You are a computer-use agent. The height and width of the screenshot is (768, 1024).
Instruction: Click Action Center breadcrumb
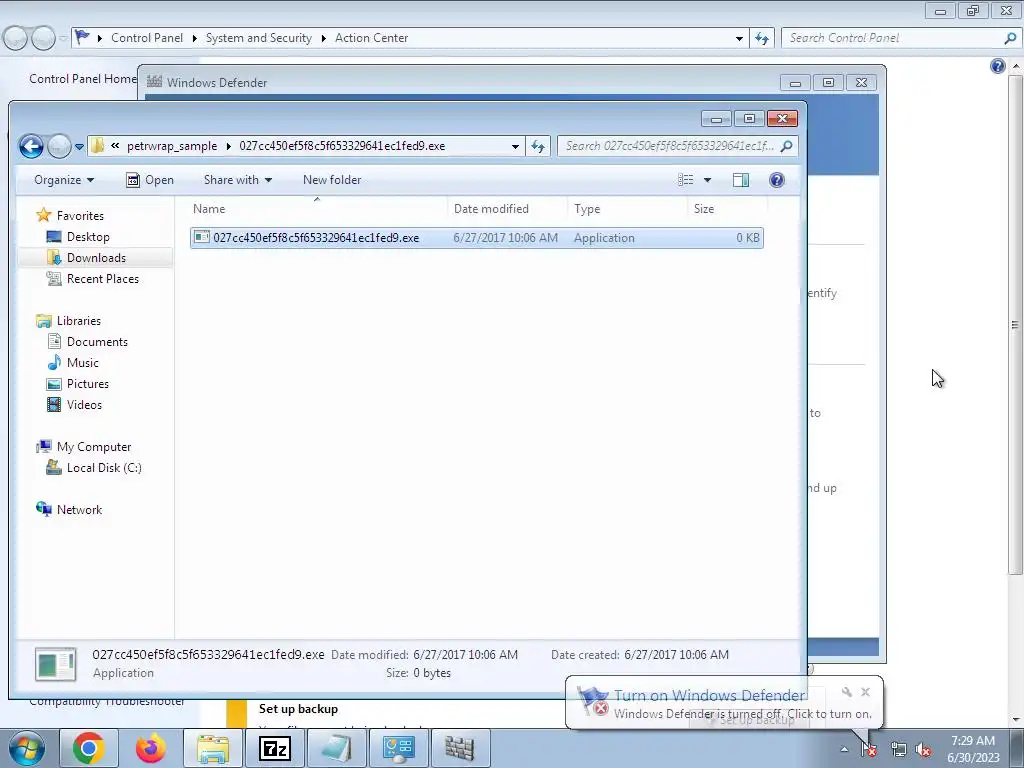click(372, 38)
